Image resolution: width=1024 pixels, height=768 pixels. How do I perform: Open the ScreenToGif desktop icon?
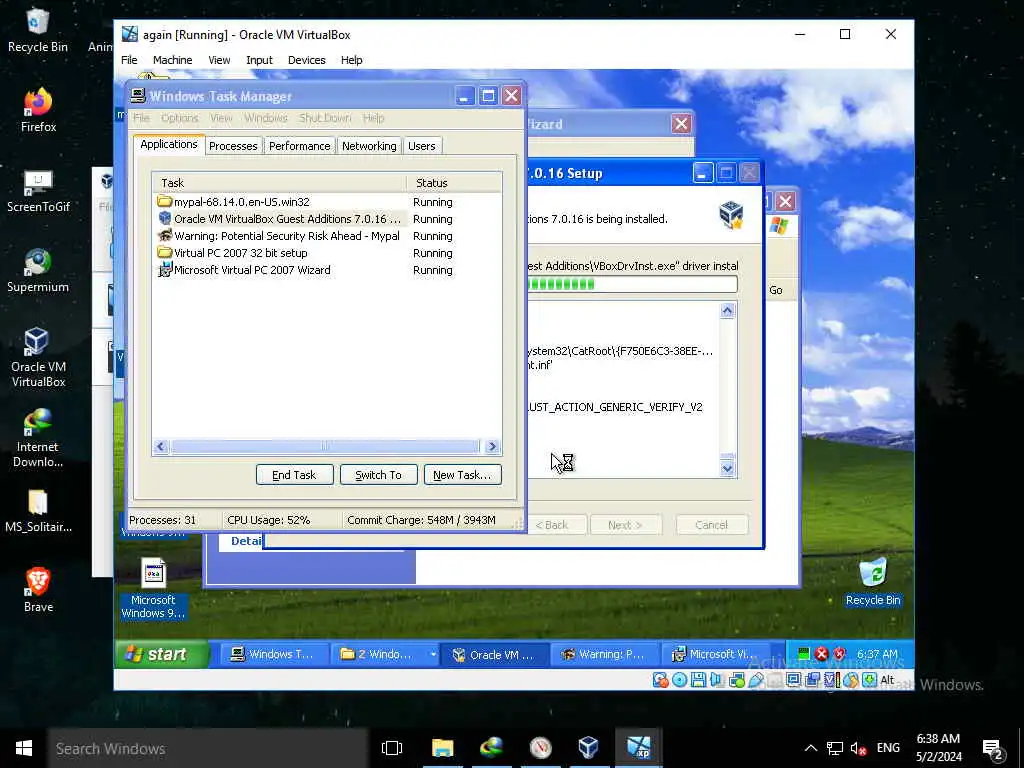[x=38, y=191]
